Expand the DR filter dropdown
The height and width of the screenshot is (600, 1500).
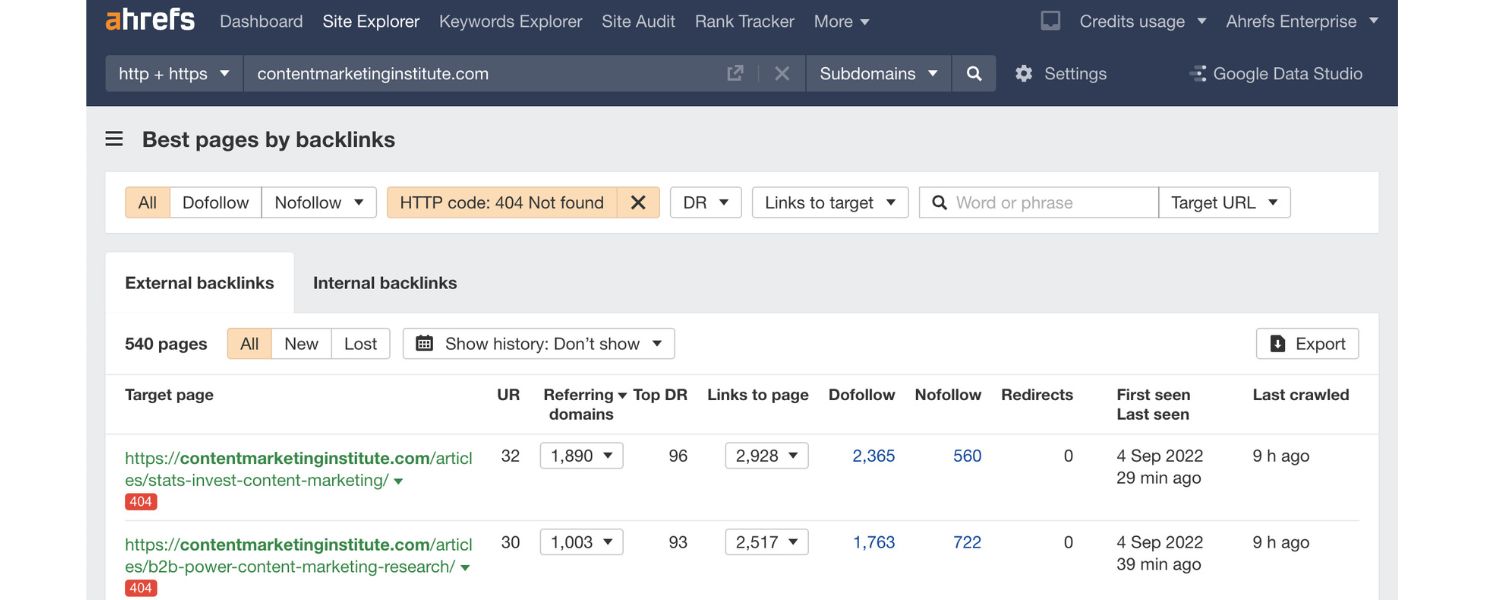[705, 203]
